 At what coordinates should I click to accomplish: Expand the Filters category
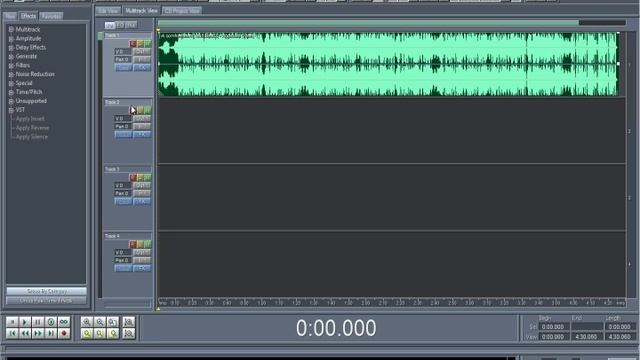[11, 65]
